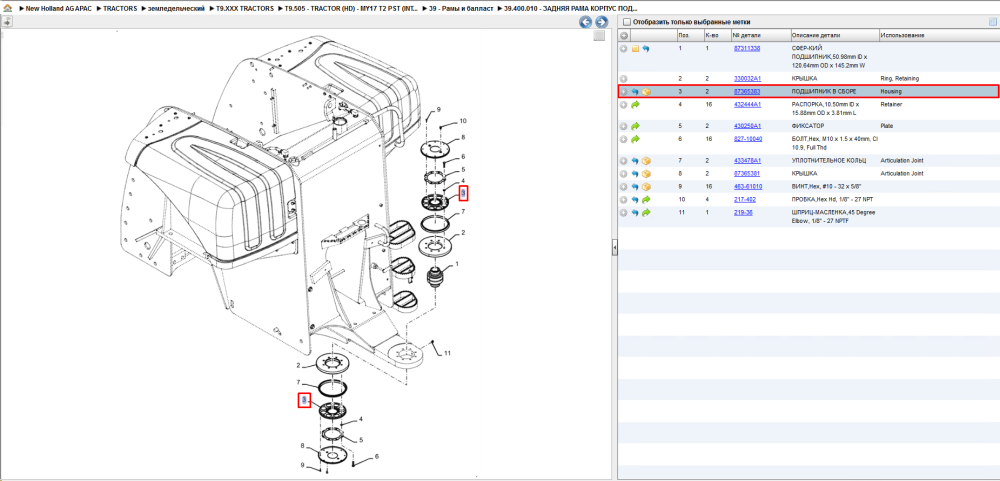The image size is (1000, 481).
Task: Click the blue arrow icon for part 433478A1
Action: (x=635, y=161)
